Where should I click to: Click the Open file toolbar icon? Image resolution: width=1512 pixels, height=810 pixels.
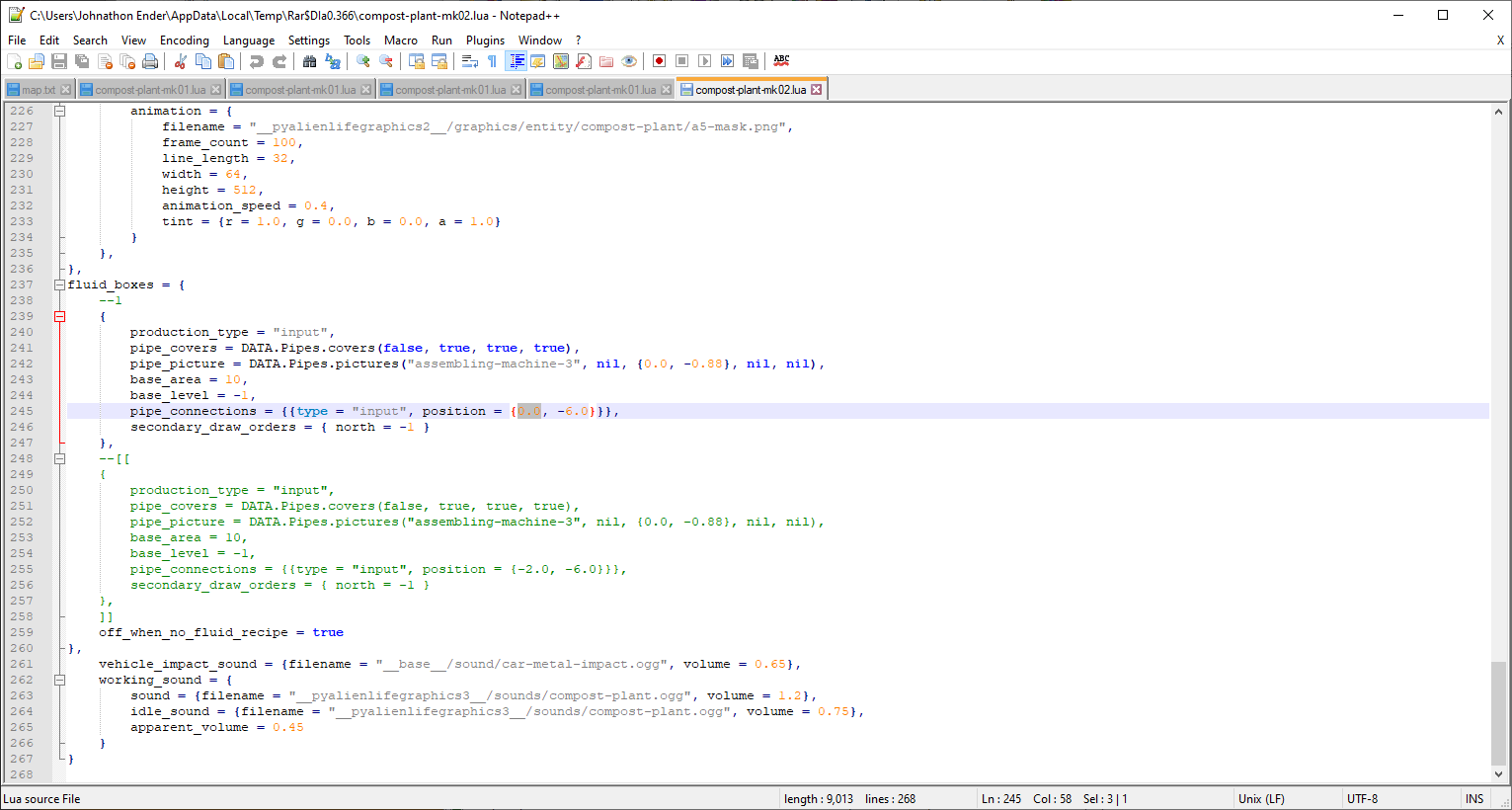pos(37,61)
